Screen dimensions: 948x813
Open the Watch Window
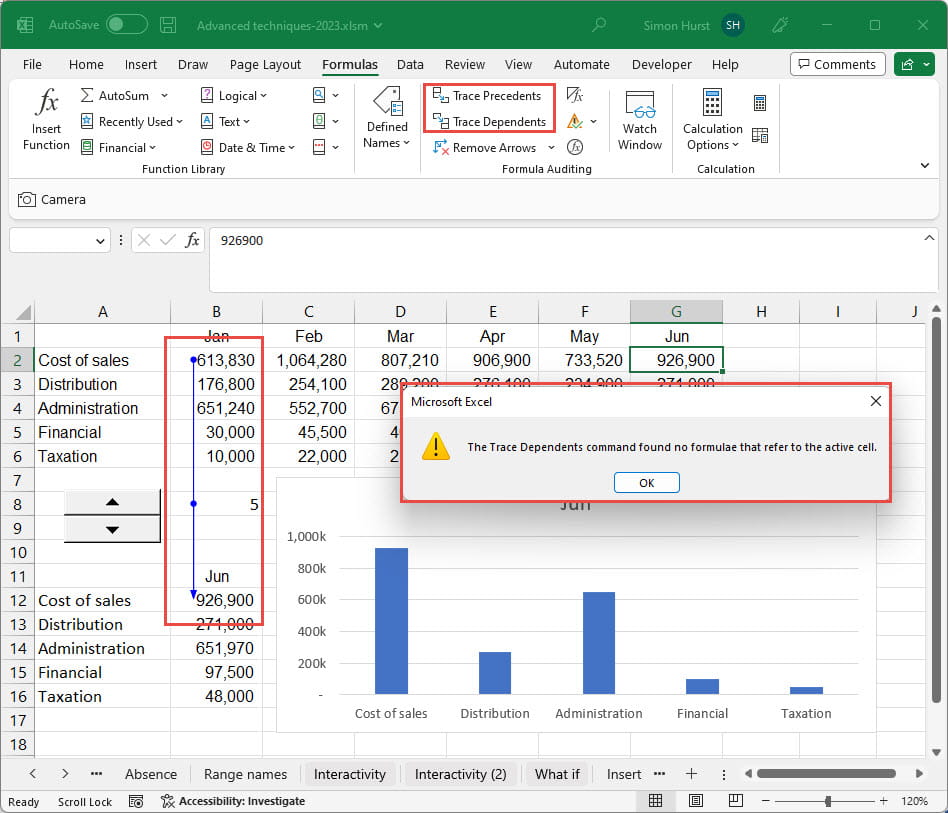click(x=639, y=119)
